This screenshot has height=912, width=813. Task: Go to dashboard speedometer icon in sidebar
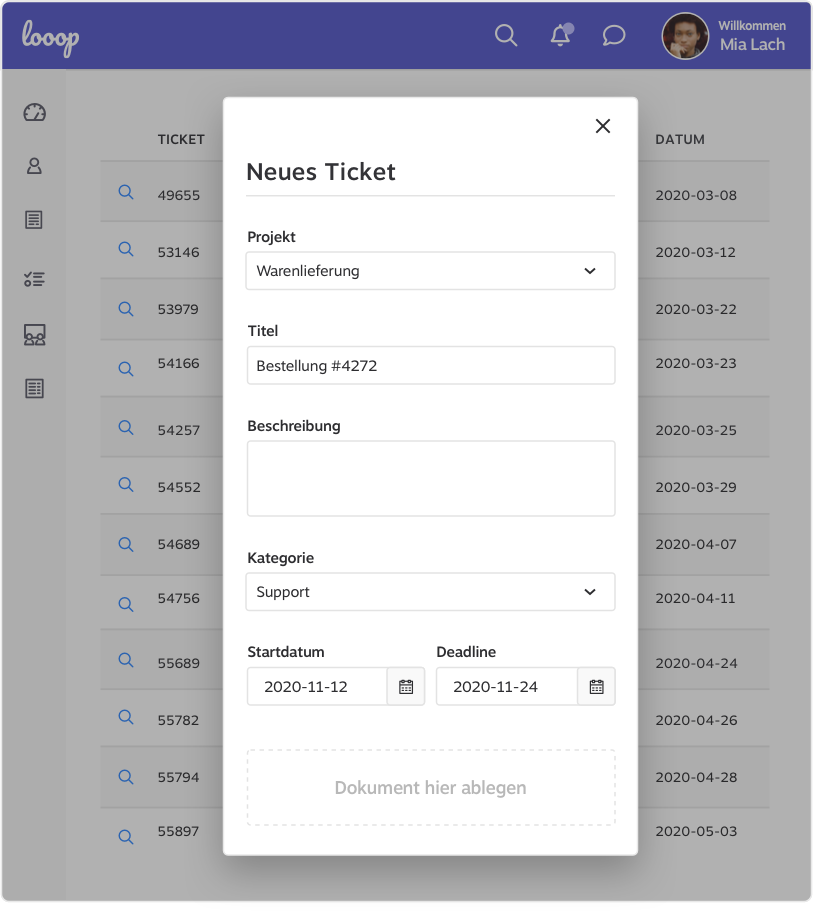(x=35, y=112)
